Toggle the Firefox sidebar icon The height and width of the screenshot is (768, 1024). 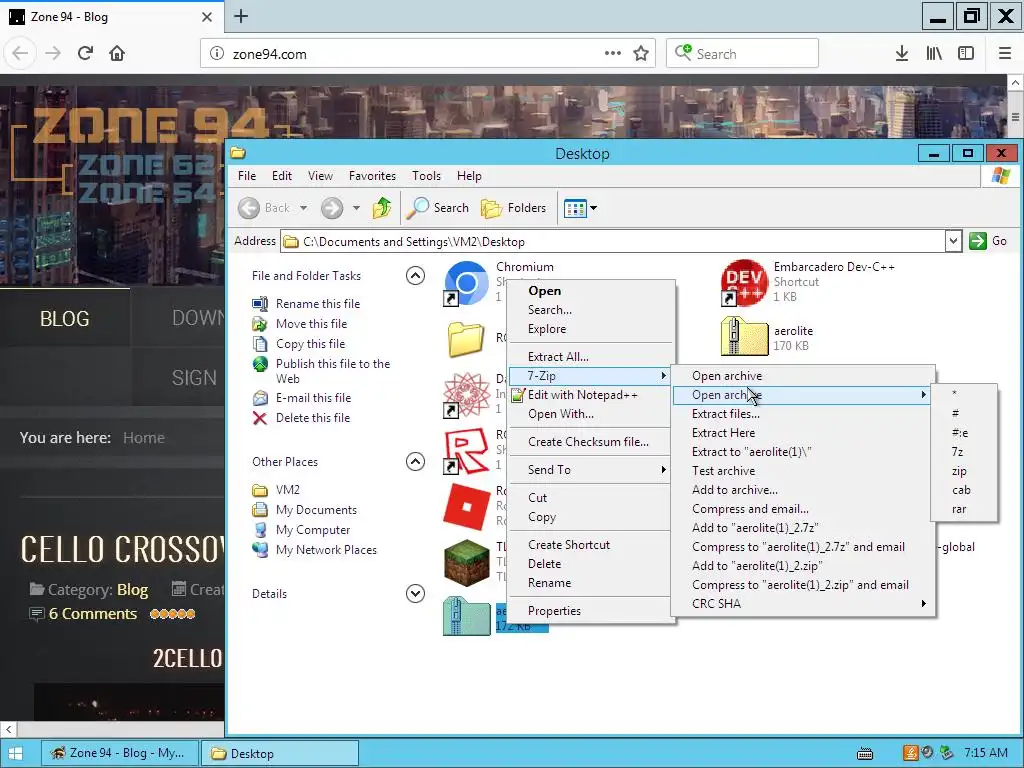(x=966, y=54)
